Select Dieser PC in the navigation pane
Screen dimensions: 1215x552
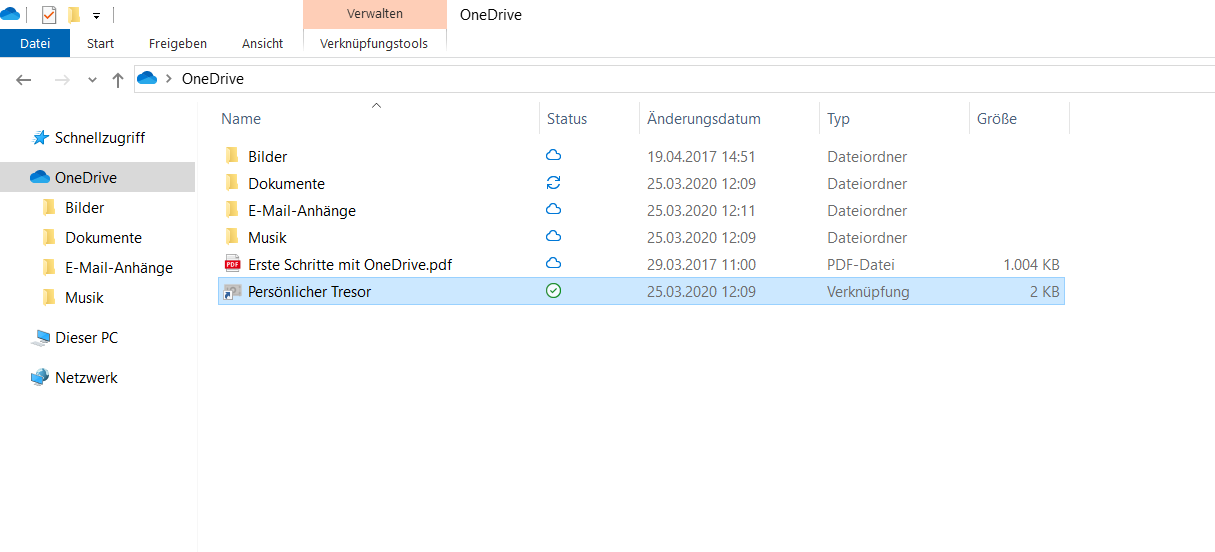[x=86, y=338]
